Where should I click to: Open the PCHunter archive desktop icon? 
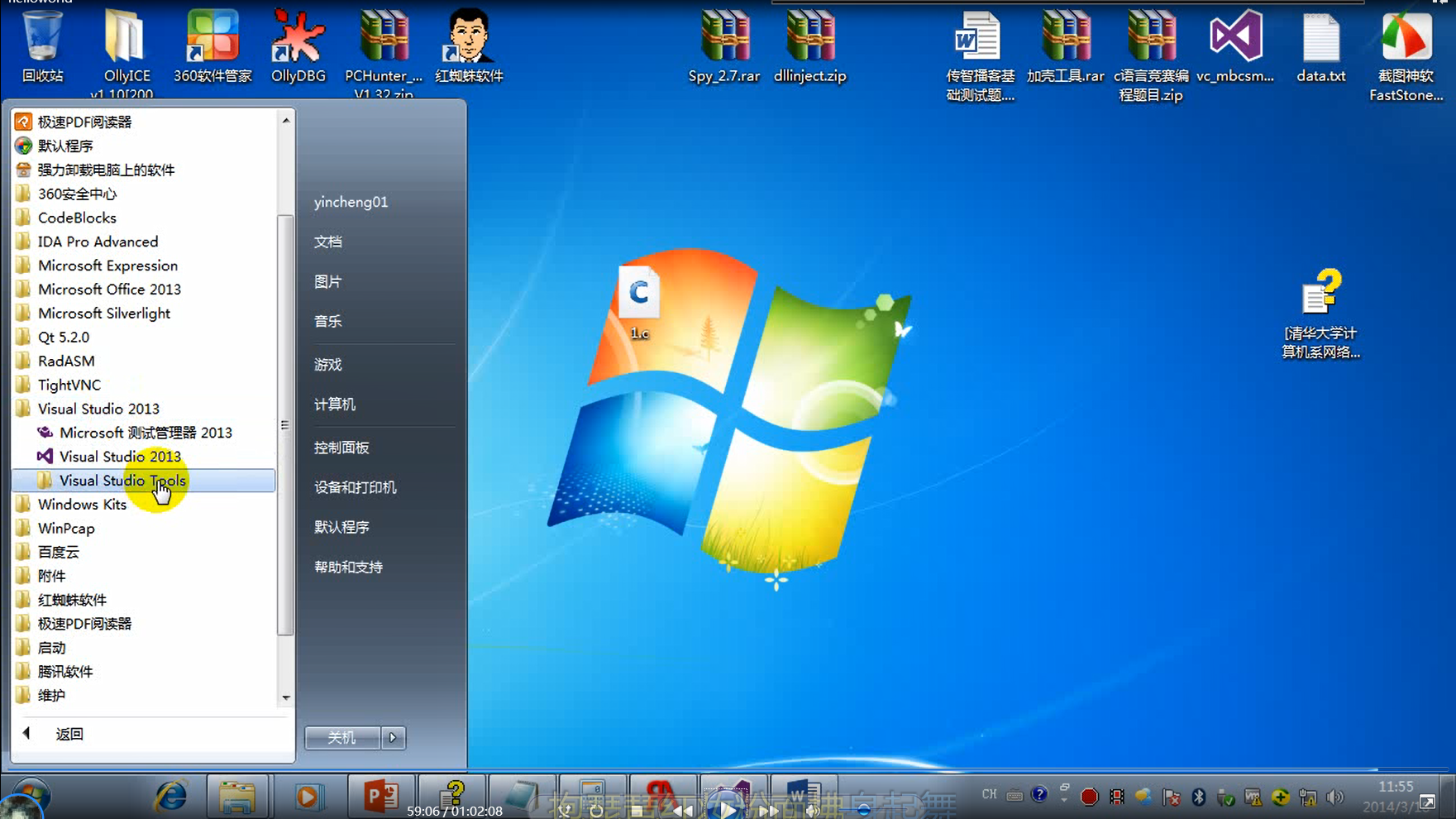(x=384, y=51)
